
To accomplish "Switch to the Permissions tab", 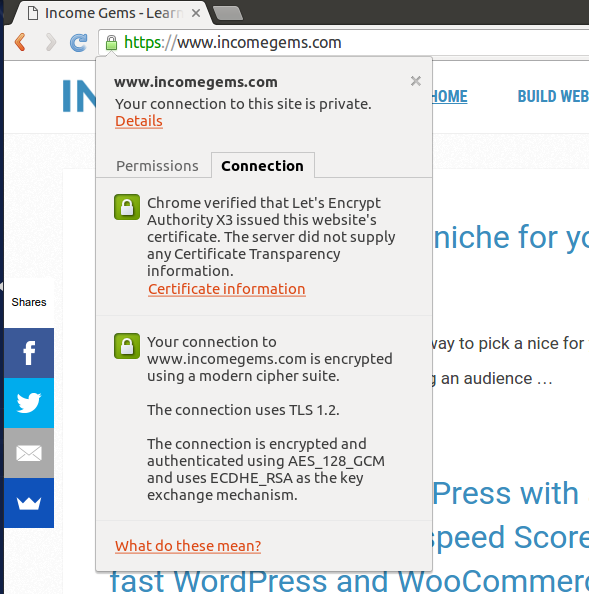I will click(157, 166).
